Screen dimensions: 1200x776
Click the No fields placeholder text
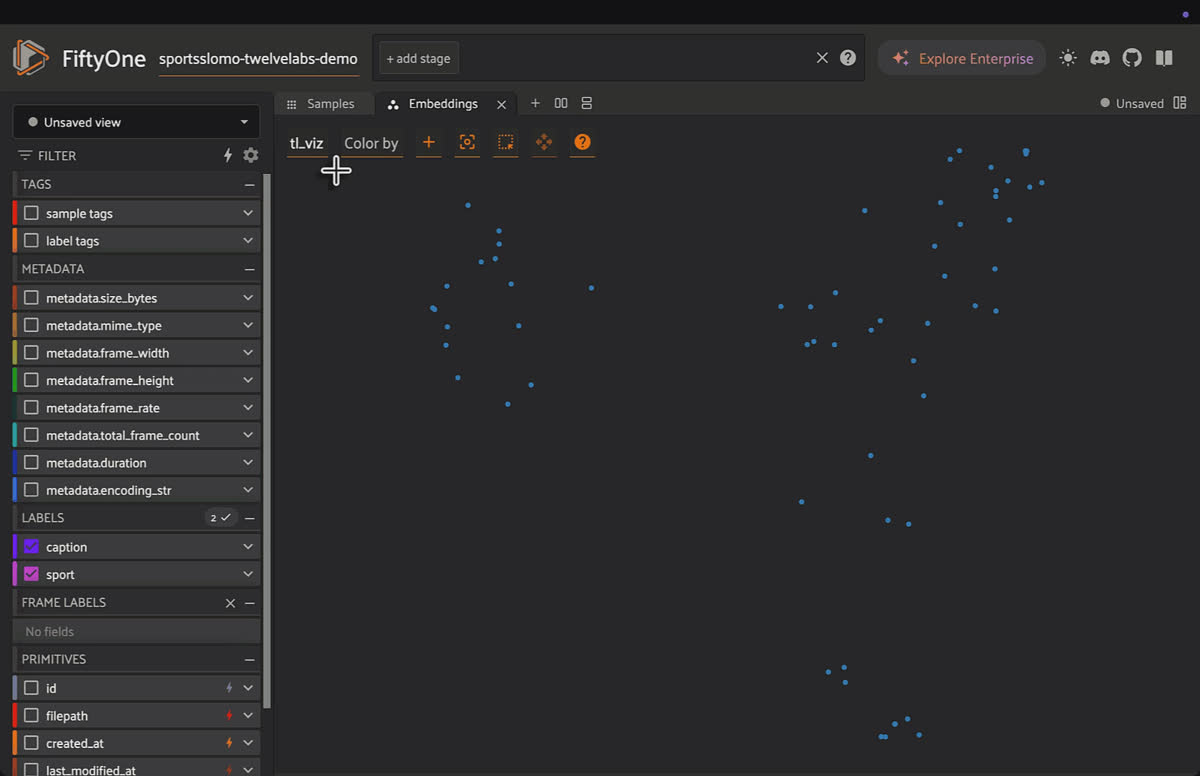tap(50, 632)
